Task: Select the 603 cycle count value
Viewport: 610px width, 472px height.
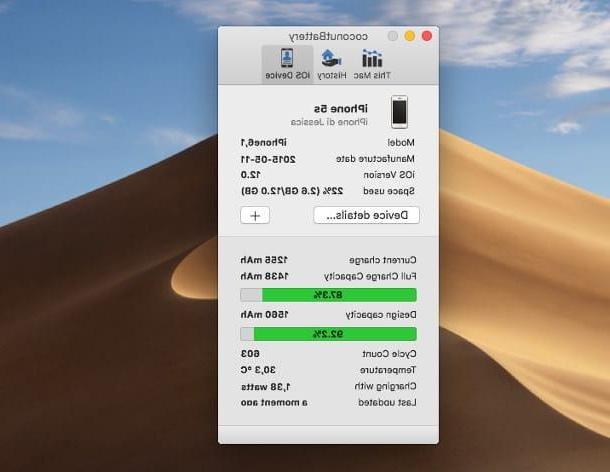Action: click(x=250, y=354)
